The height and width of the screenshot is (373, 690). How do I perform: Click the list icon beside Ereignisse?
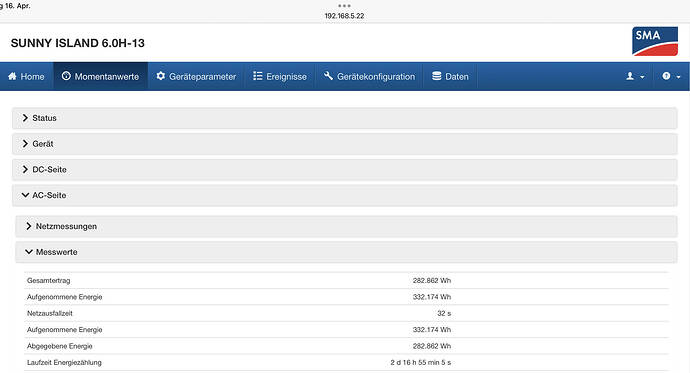(257, 76)
